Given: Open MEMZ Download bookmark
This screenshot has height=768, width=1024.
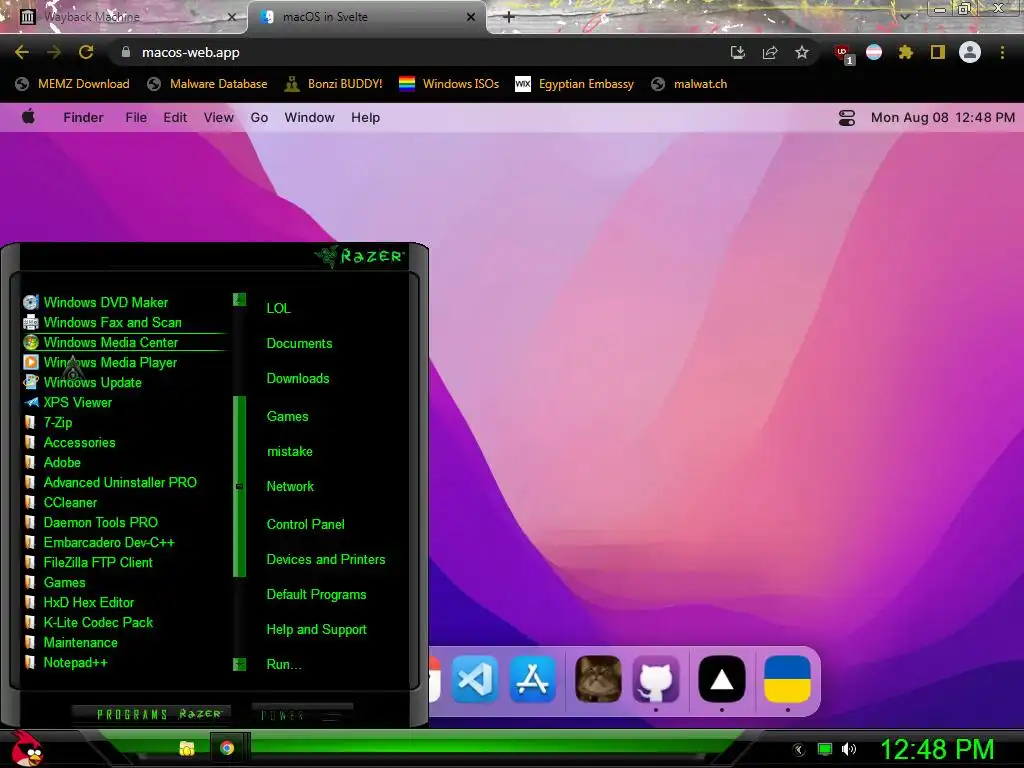Looking at the screenshot, I should pos(72,84).
